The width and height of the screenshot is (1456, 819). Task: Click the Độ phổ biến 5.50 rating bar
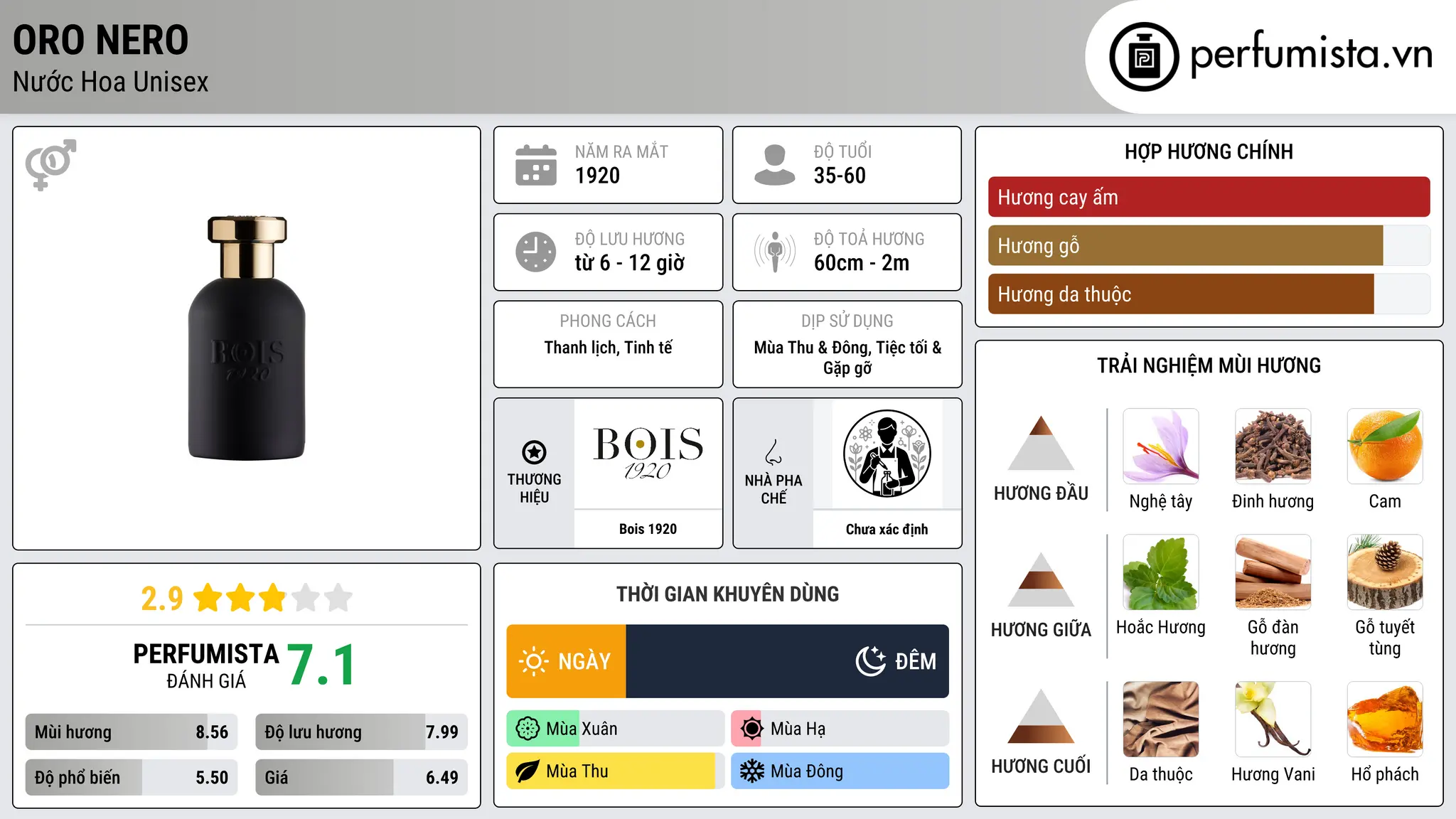[x=132, y=777]
